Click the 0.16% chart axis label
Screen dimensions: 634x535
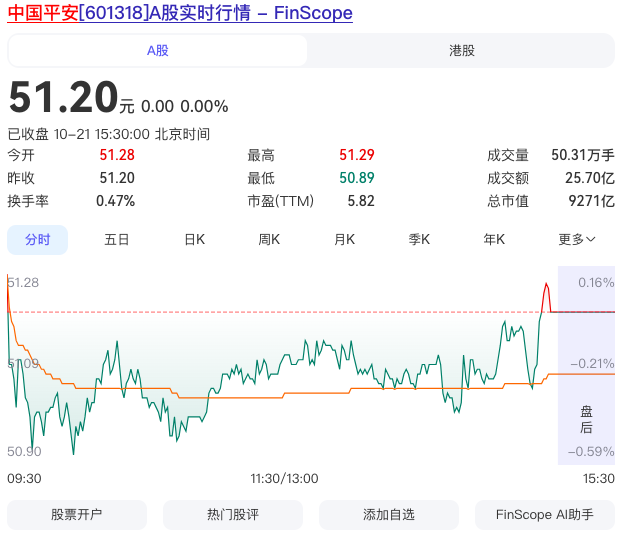[596, 283]
